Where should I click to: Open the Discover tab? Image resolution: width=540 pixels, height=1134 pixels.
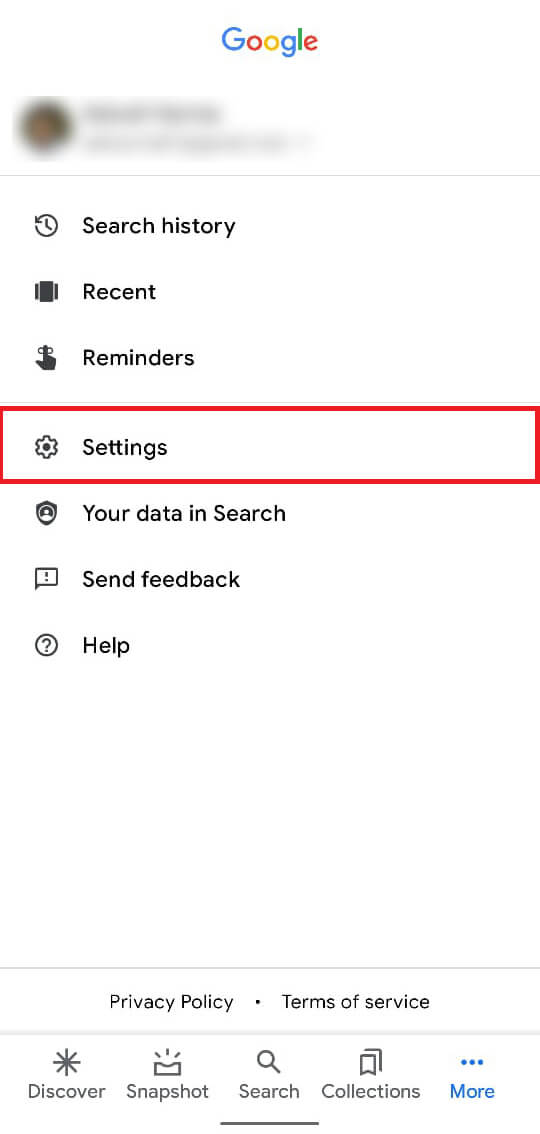pos(67,1075)
